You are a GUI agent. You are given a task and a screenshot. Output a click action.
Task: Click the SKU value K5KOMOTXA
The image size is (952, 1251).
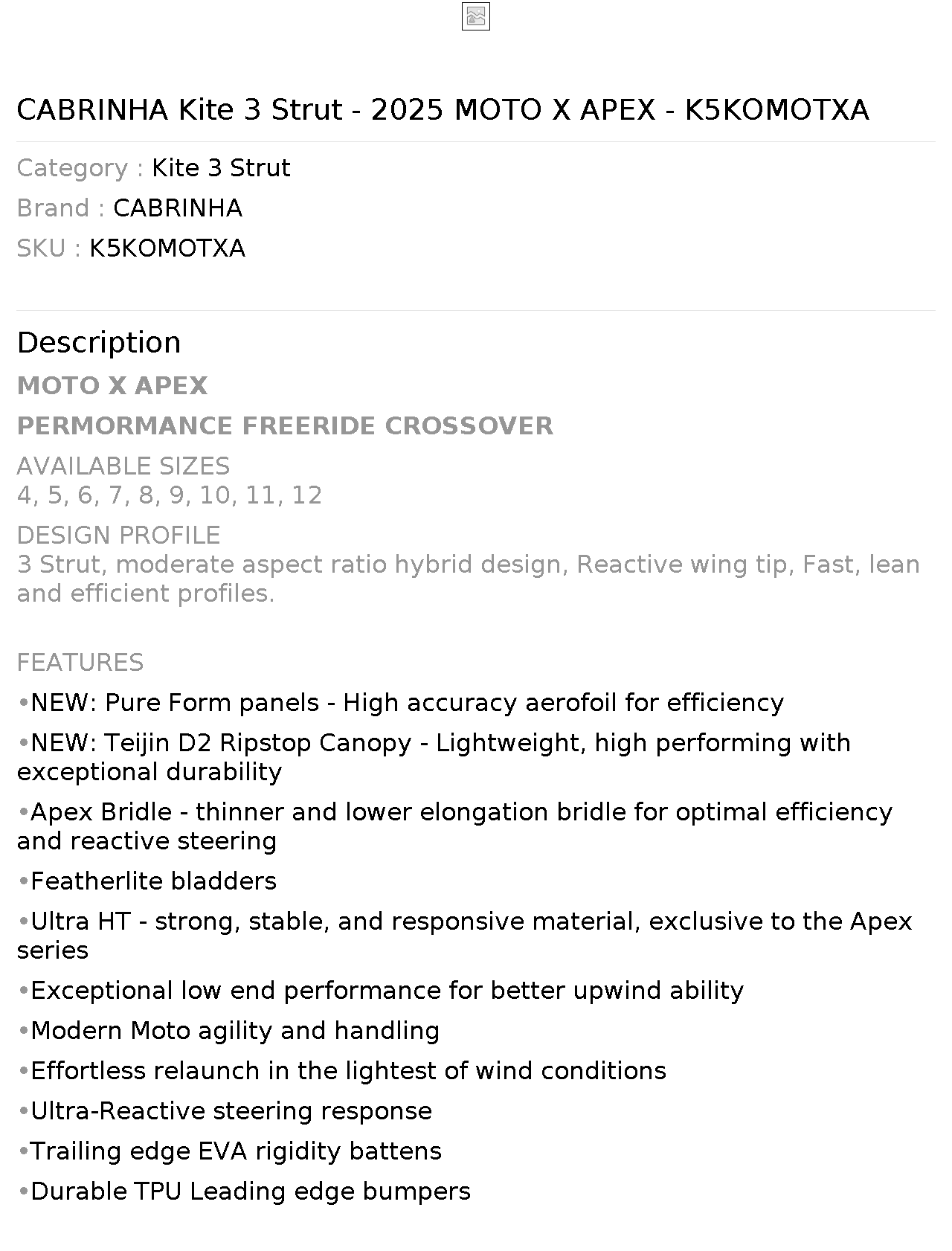coord(167,248)
